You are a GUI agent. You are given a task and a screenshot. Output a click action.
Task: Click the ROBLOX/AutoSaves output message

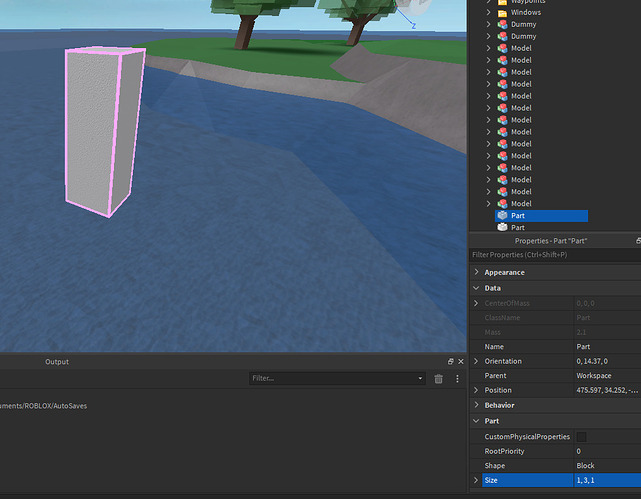pyautogui.click(x=43, y=406)
